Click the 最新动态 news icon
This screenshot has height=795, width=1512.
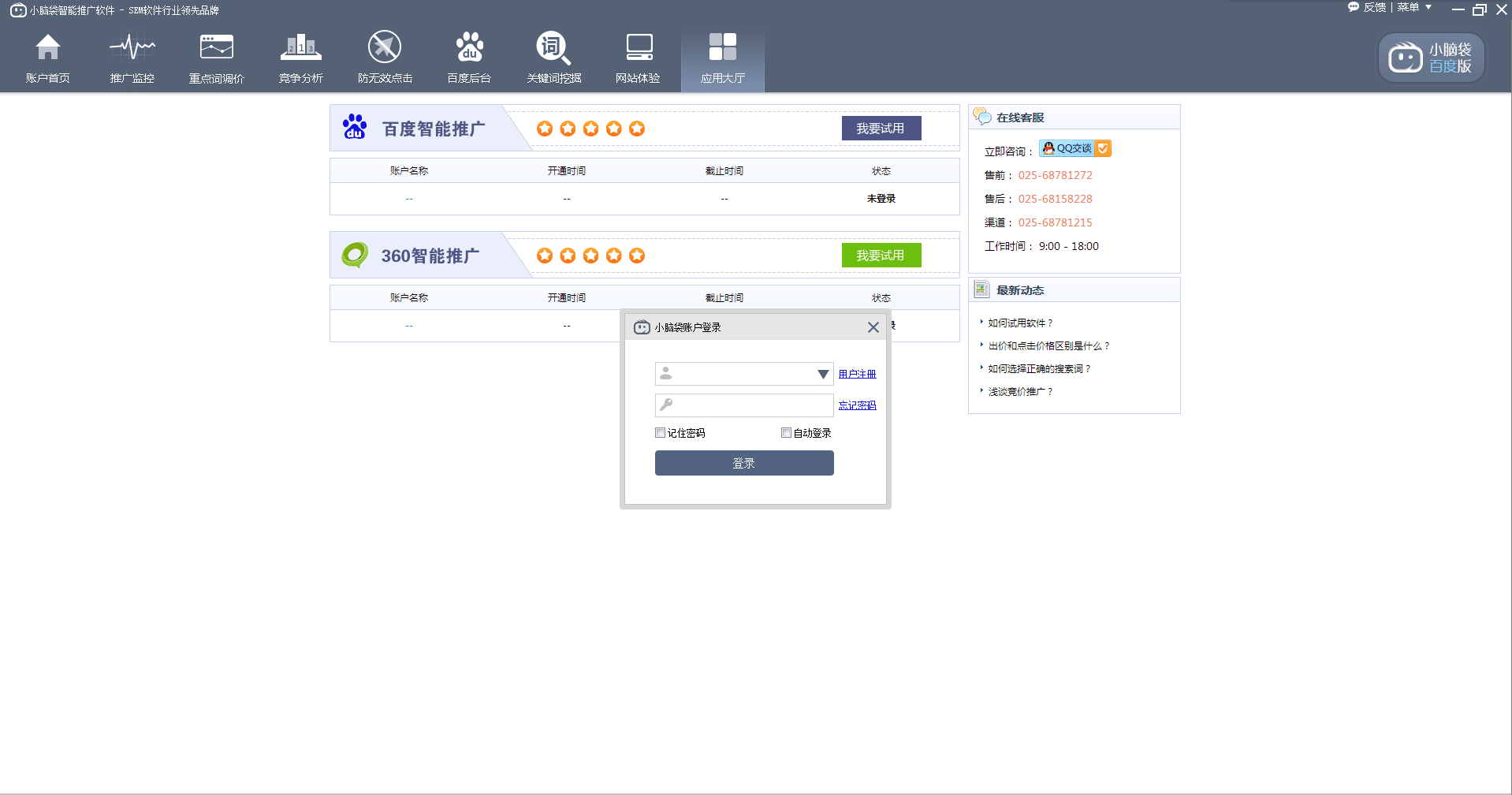point(981,289)
